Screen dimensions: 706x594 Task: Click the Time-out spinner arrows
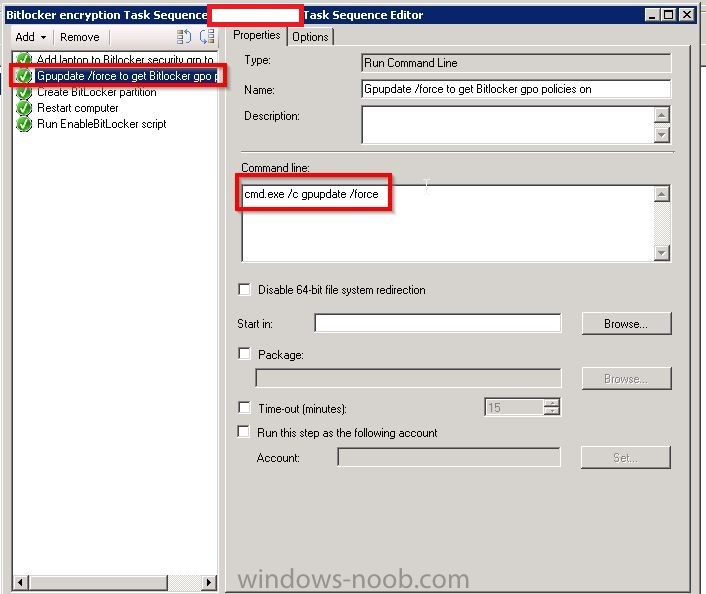[552, 407]
